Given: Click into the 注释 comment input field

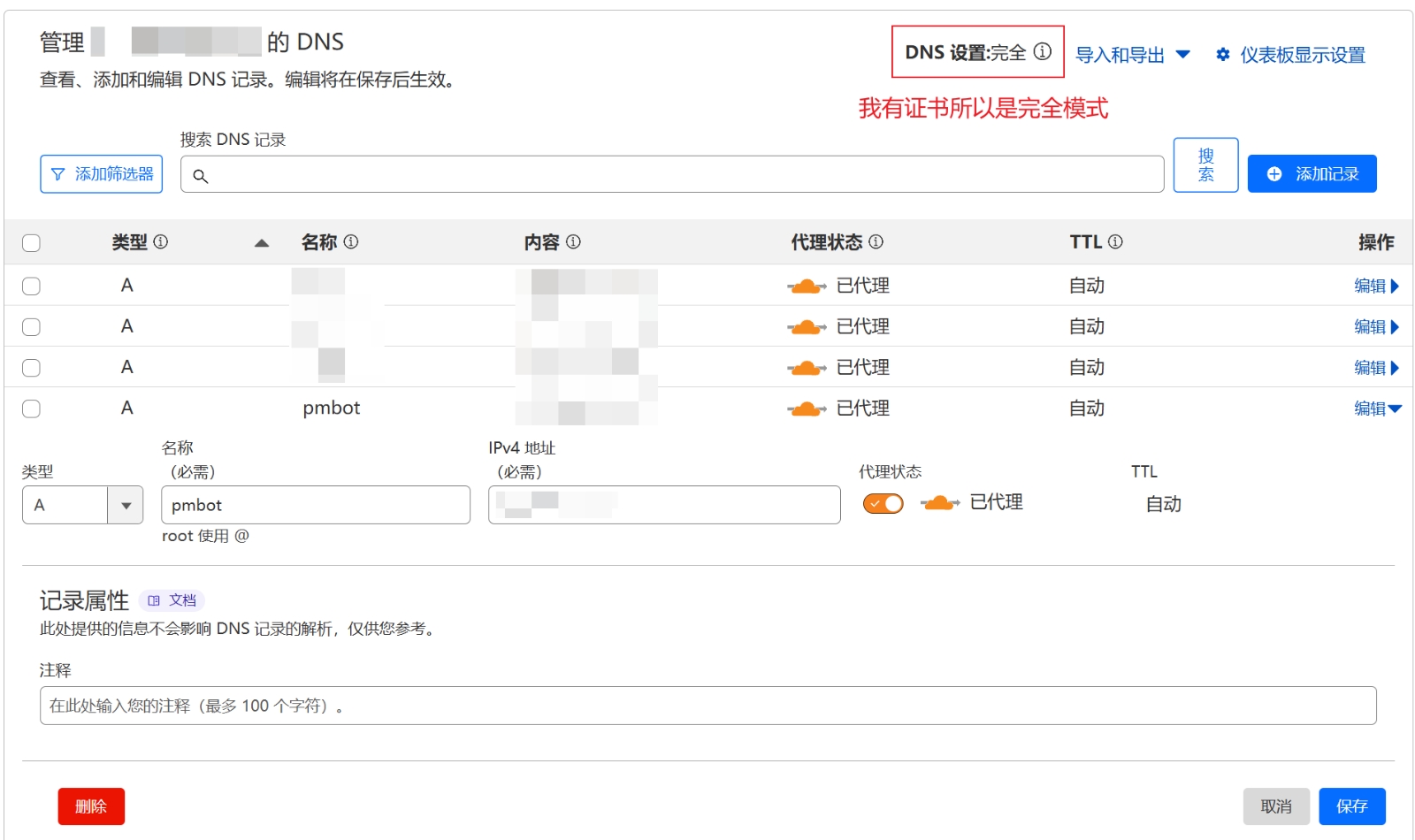Looking at the screenshot, I should [707, 706].
